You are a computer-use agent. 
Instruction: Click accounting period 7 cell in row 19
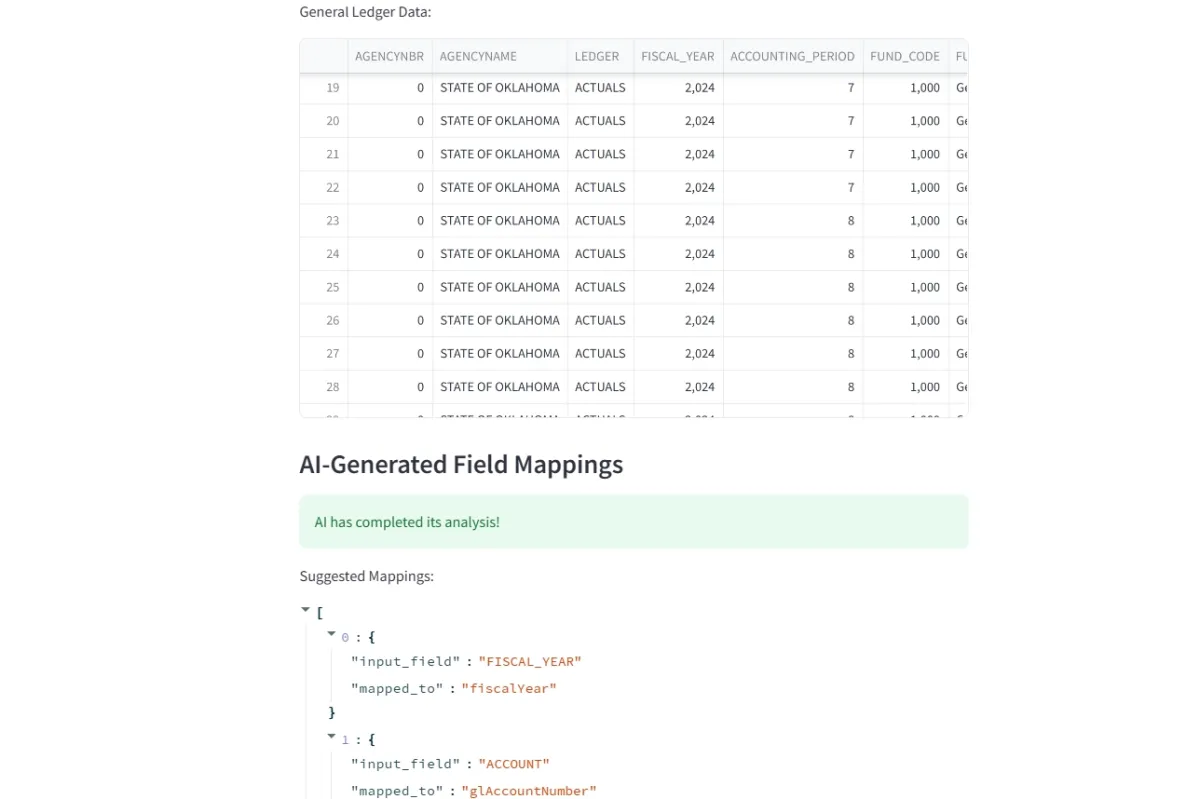793,88
